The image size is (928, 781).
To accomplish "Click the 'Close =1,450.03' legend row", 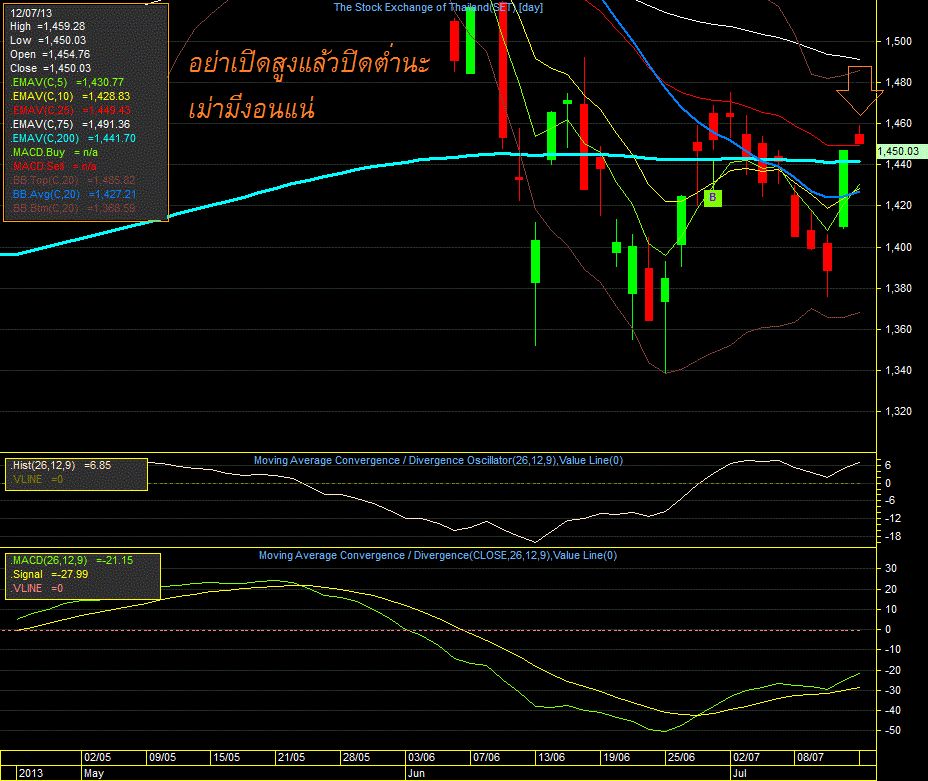I will (50, 69).
